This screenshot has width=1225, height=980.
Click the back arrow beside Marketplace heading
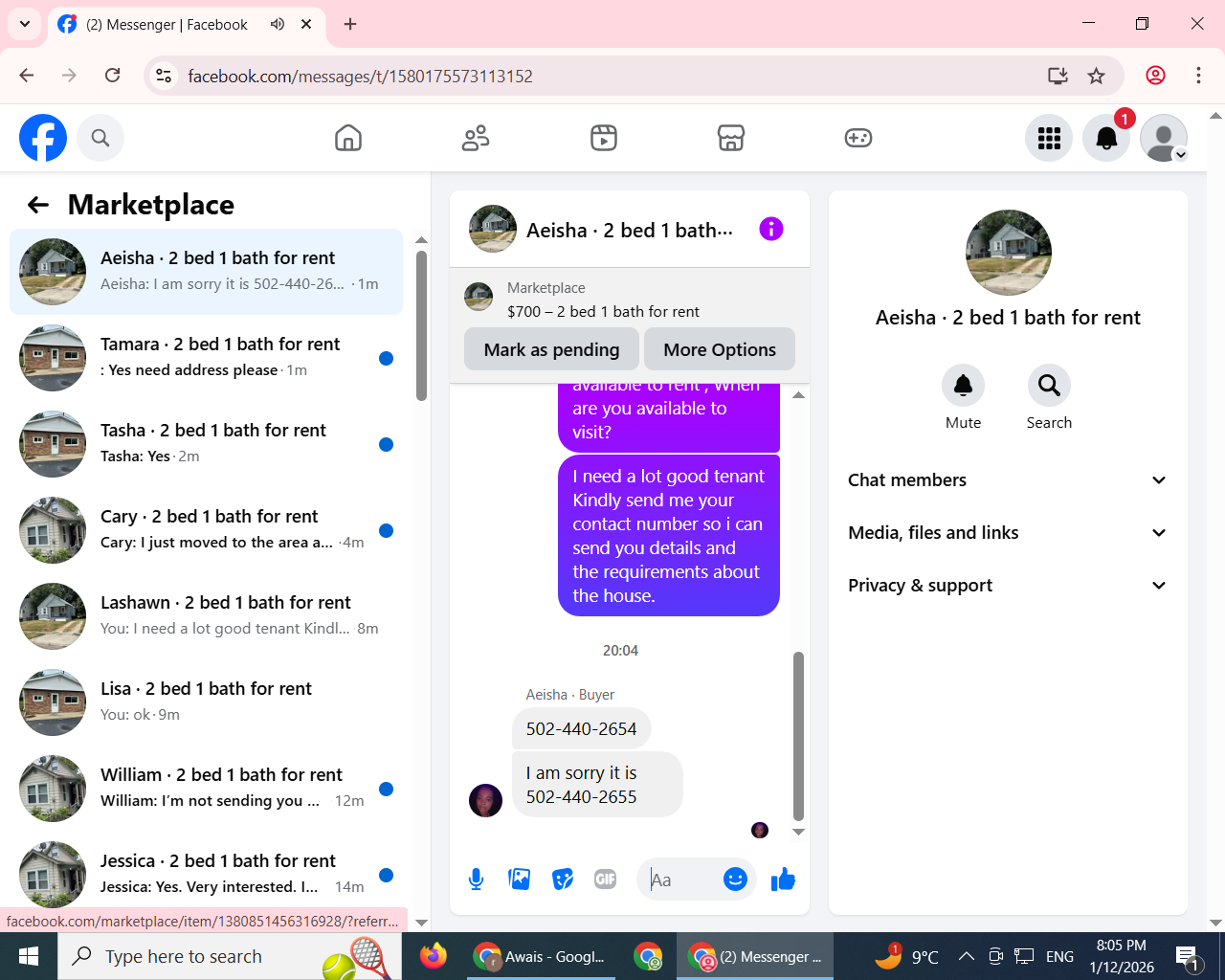click(x=38, y=205)
